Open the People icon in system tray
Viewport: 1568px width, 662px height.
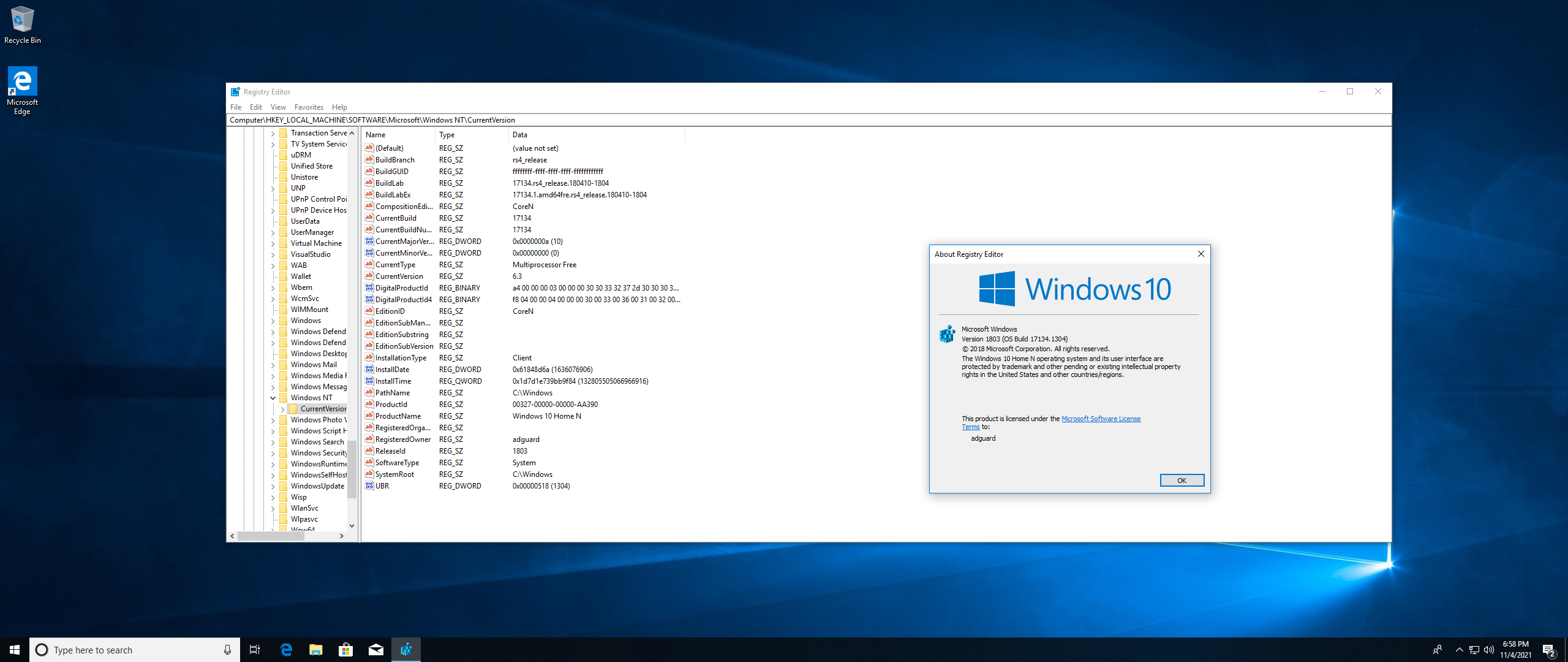click(x=1438, y=650)
